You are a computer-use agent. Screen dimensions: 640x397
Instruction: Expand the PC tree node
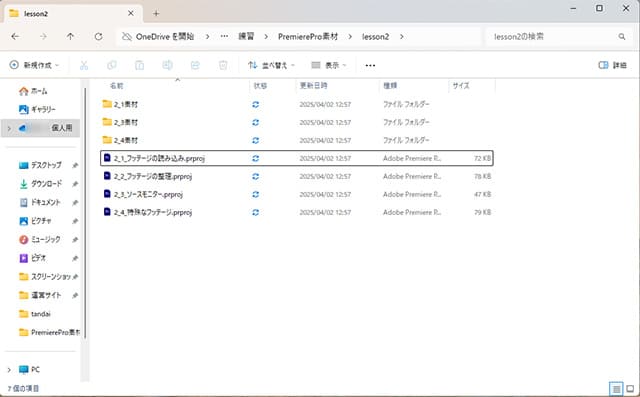[9, 370]
